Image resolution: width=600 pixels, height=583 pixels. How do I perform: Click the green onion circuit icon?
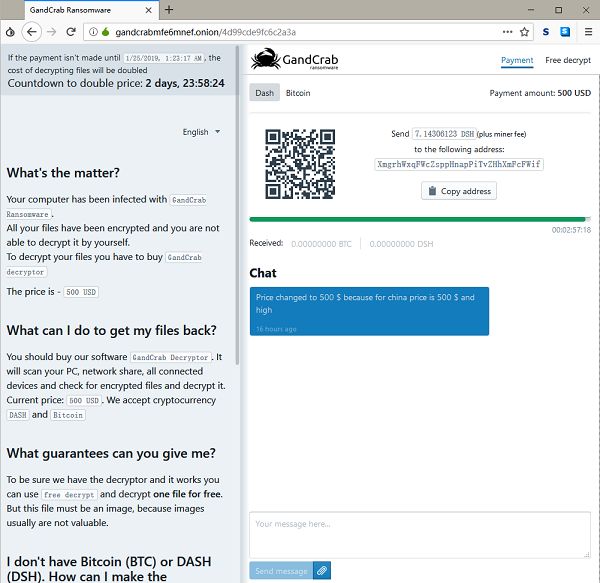click(105, 32)
